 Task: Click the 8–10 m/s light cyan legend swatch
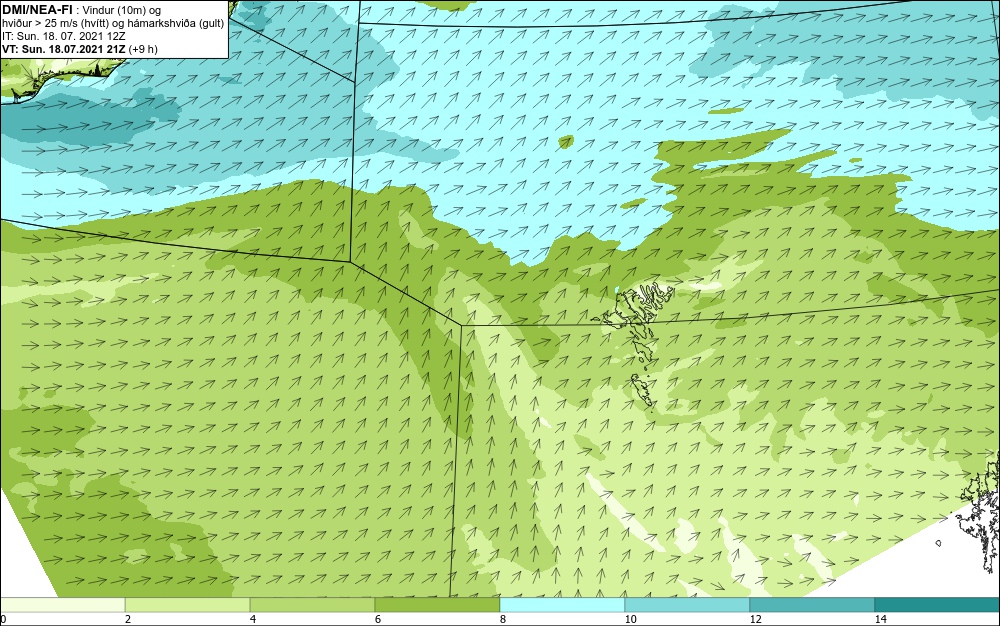562,604
